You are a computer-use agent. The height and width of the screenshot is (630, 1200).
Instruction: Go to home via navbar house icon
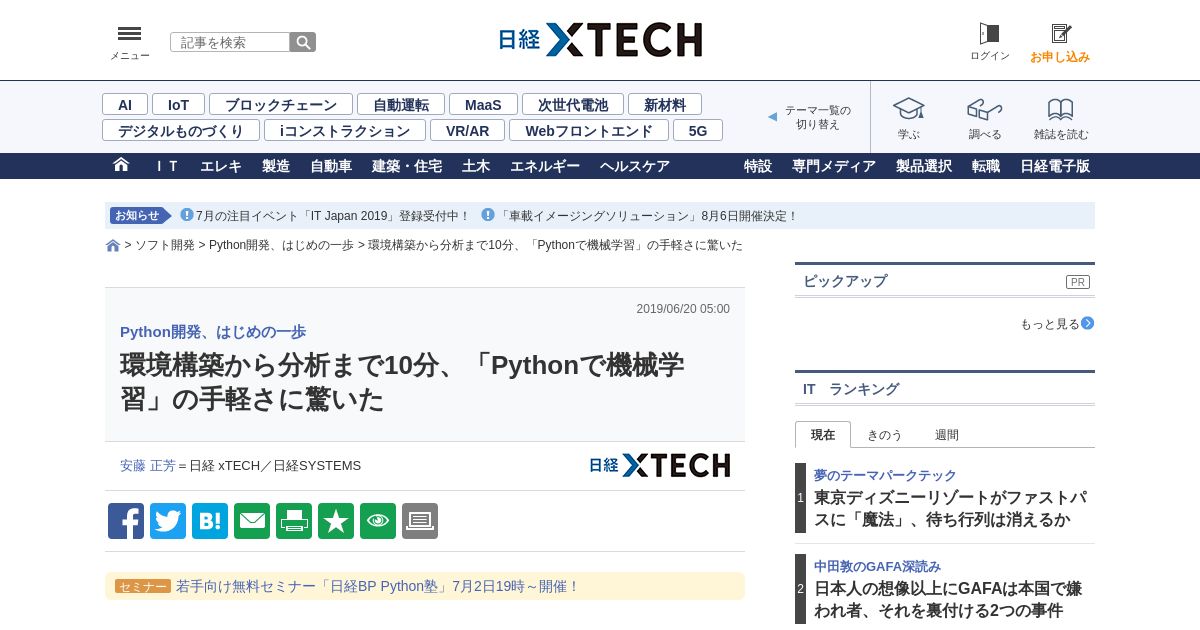[121, 165]
